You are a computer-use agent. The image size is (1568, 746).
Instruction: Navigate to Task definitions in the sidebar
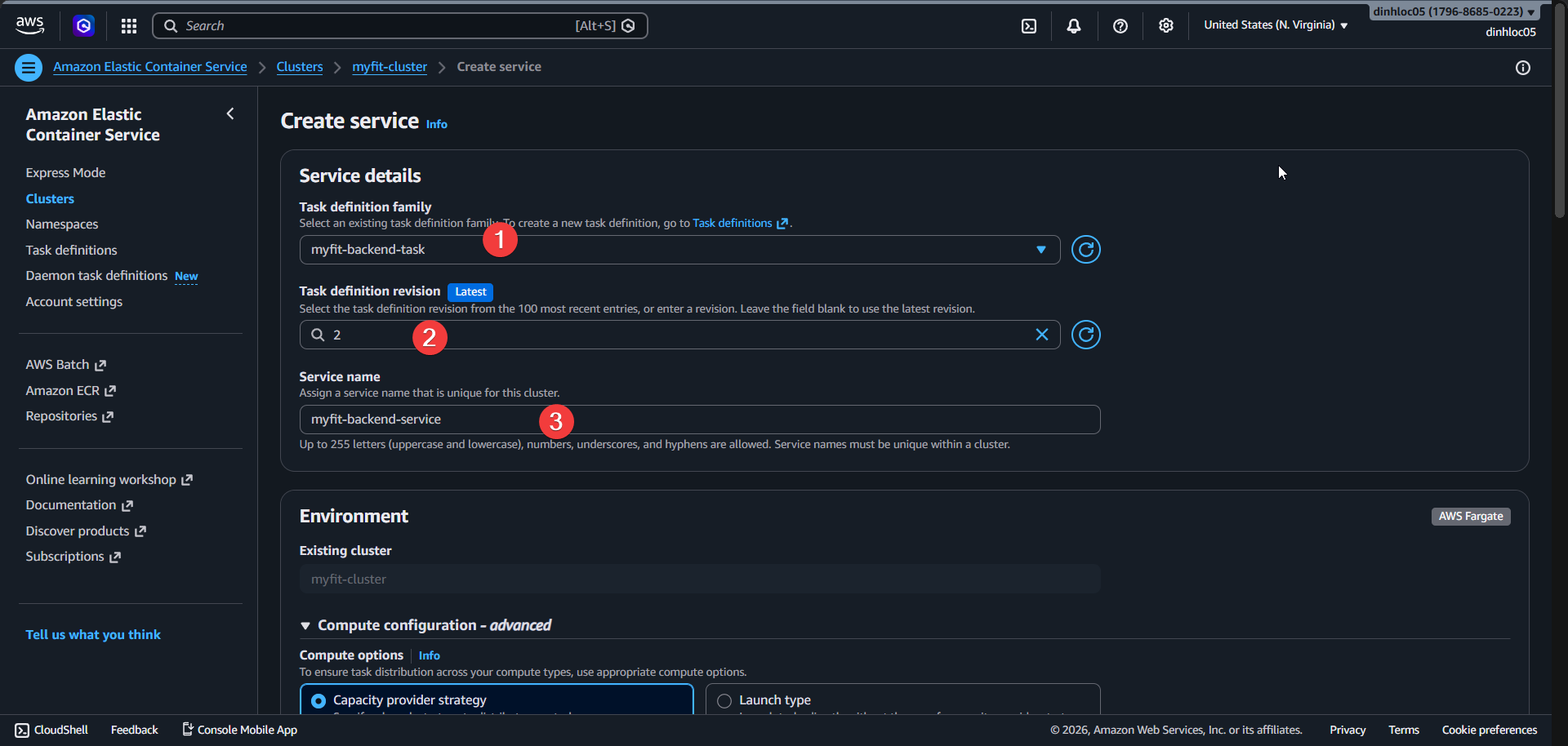[x=71, y=250]
